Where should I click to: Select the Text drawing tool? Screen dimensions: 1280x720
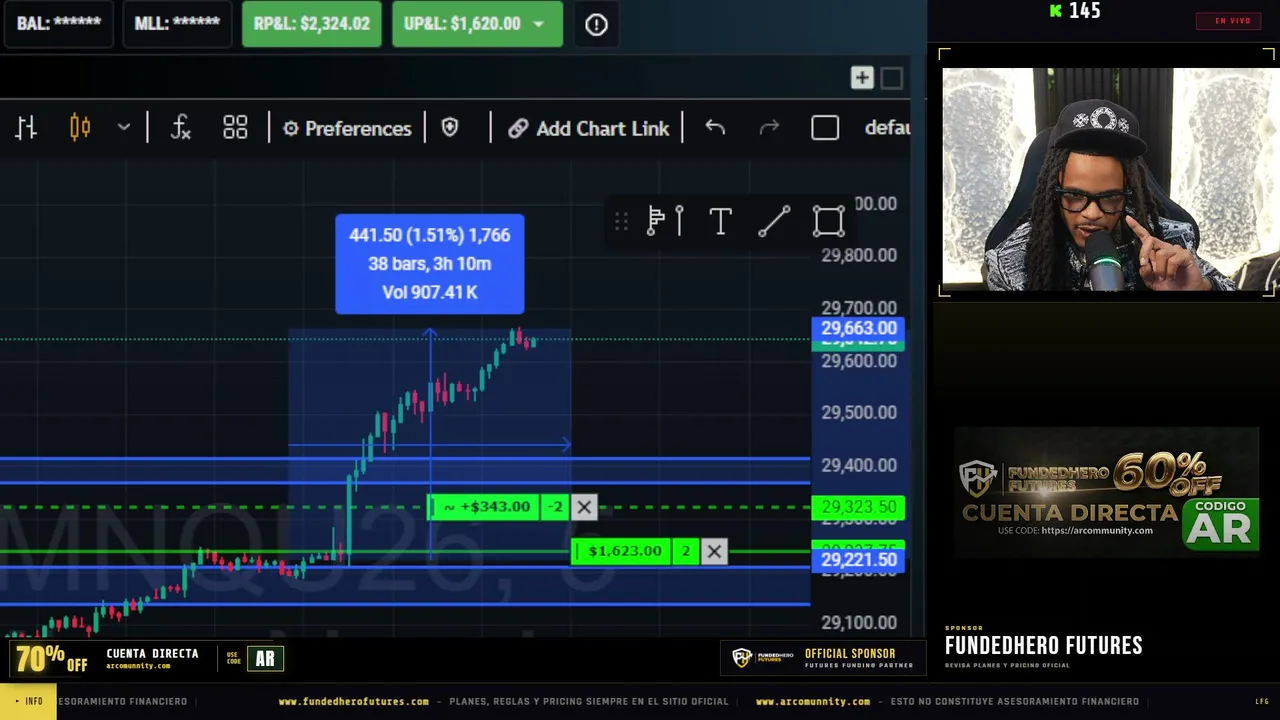coord(720,221)
